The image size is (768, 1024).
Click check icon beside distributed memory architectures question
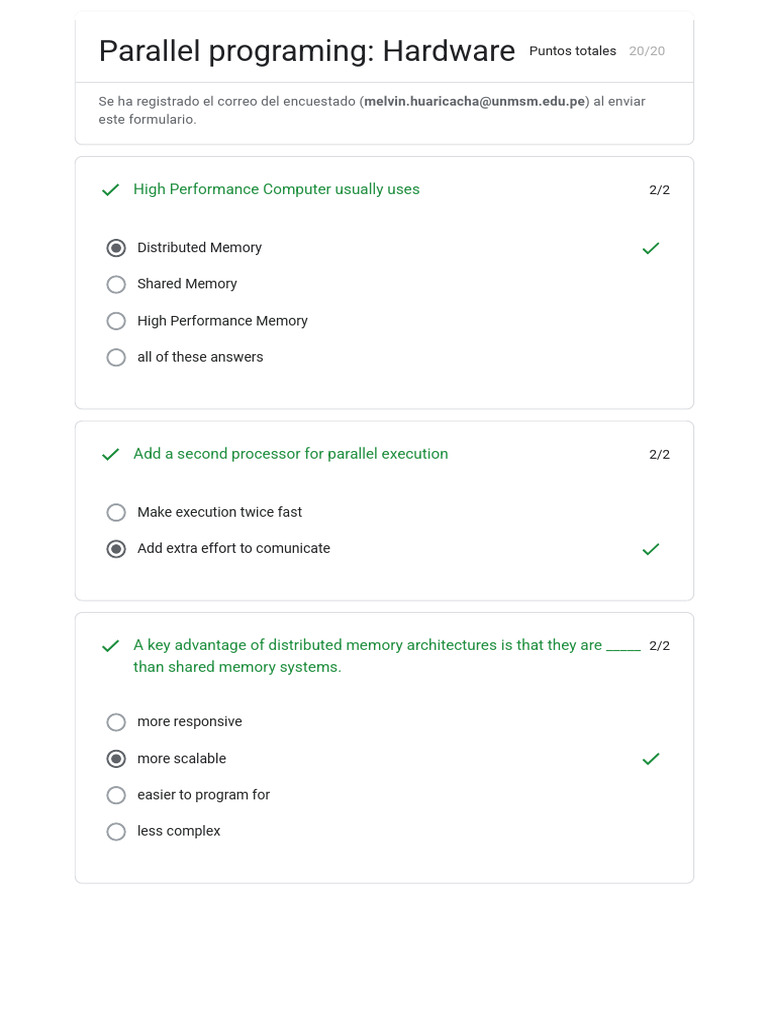(x=111, y=646)
